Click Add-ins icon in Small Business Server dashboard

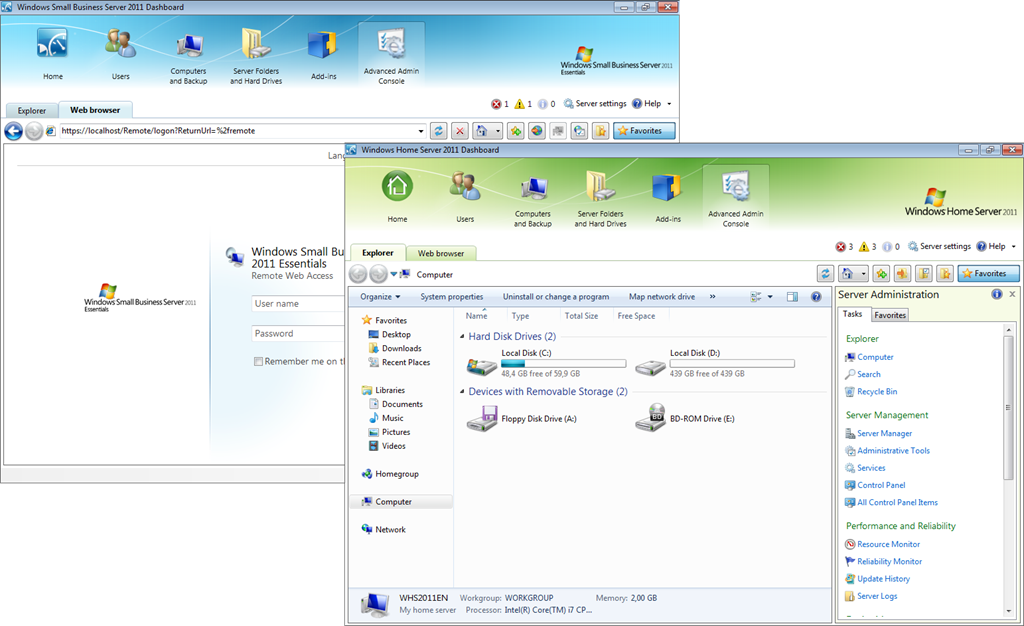click(x=322, y=52)
